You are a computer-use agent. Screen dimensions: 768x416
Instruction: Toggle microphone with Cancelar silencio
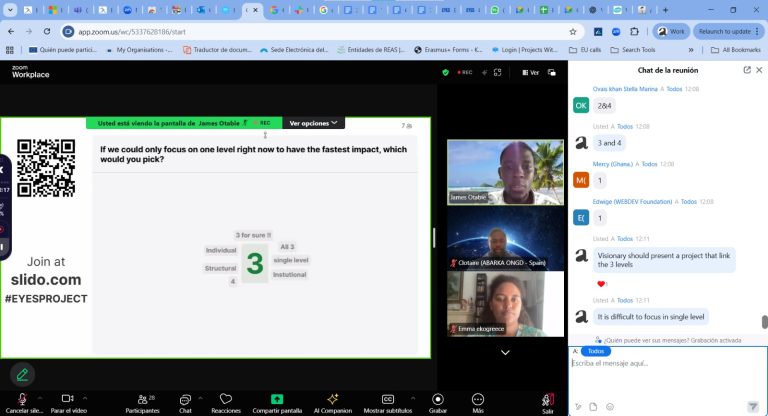22,399
